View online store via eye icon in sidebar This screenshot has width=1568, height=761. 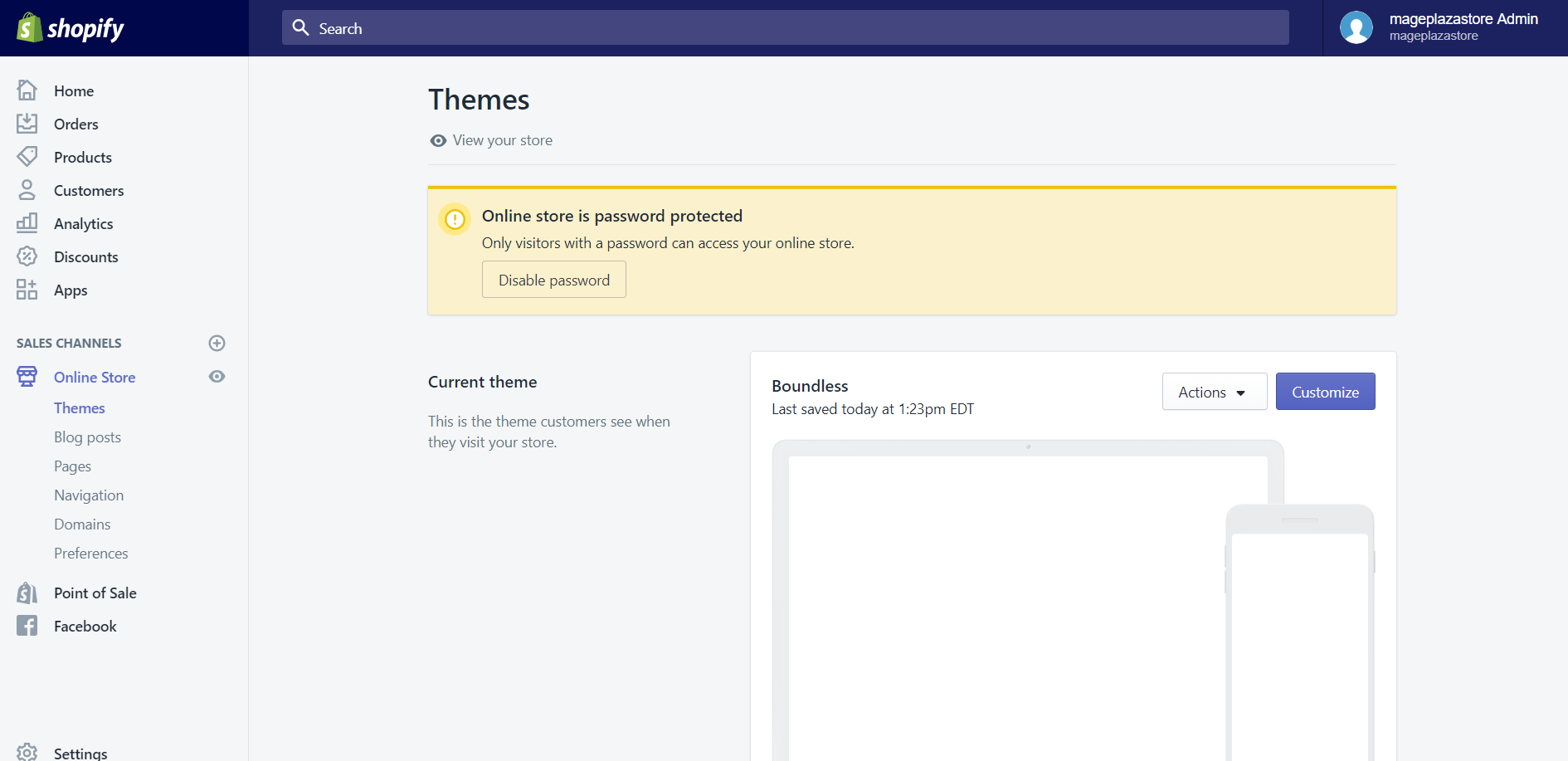(x=217, y=376)
